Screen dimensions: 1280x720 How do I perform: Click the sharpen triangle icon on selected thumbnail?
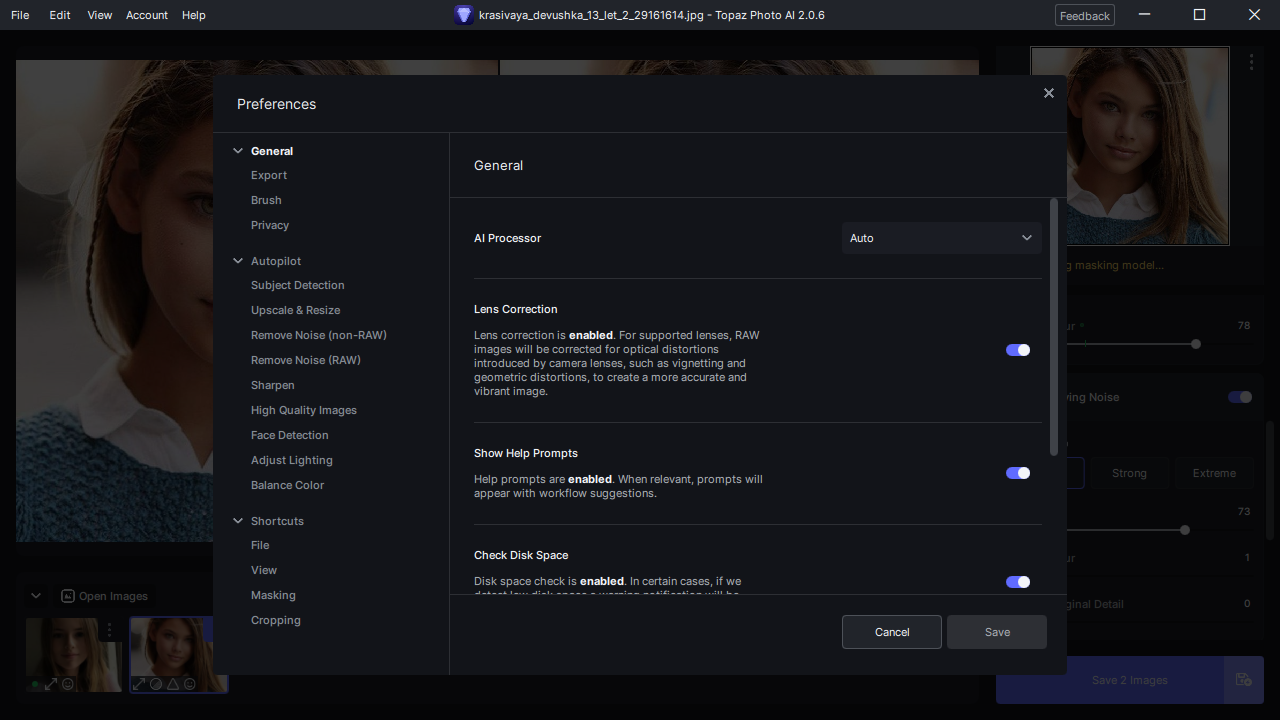point(173,684)
